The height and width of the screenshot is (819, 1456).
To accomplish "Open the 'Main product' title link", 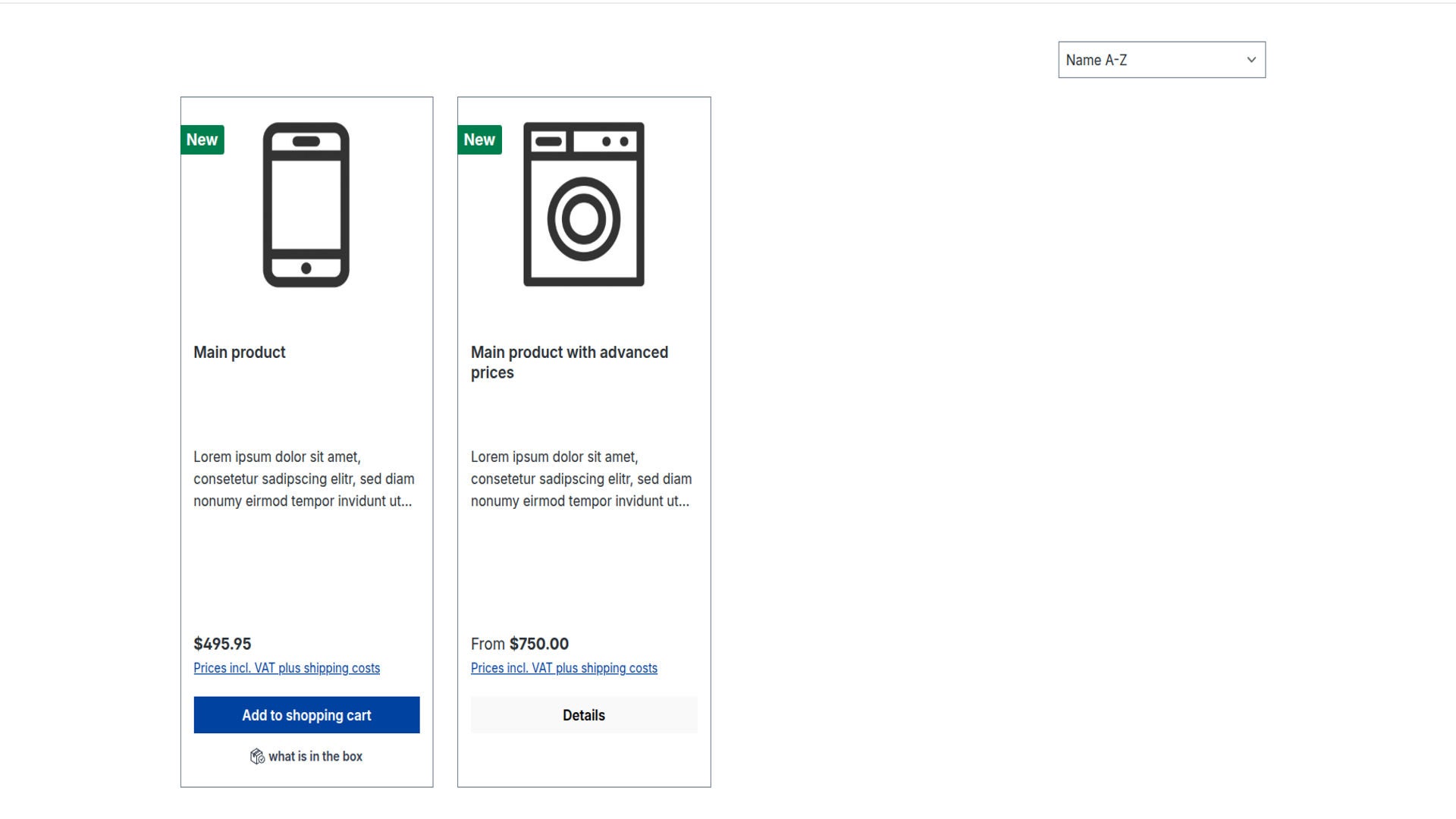I will tap(240, 353).
